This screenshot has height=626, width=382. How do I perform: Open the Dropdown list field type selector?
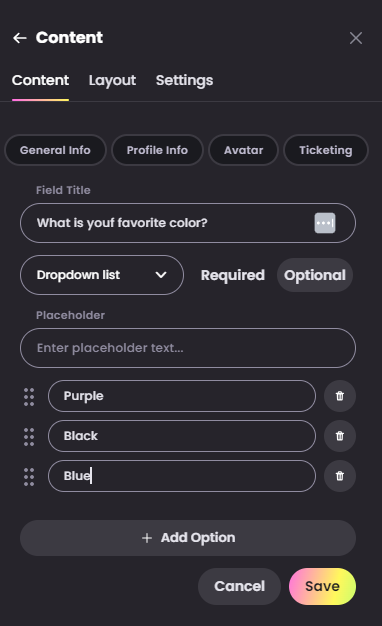click(102, 275)
